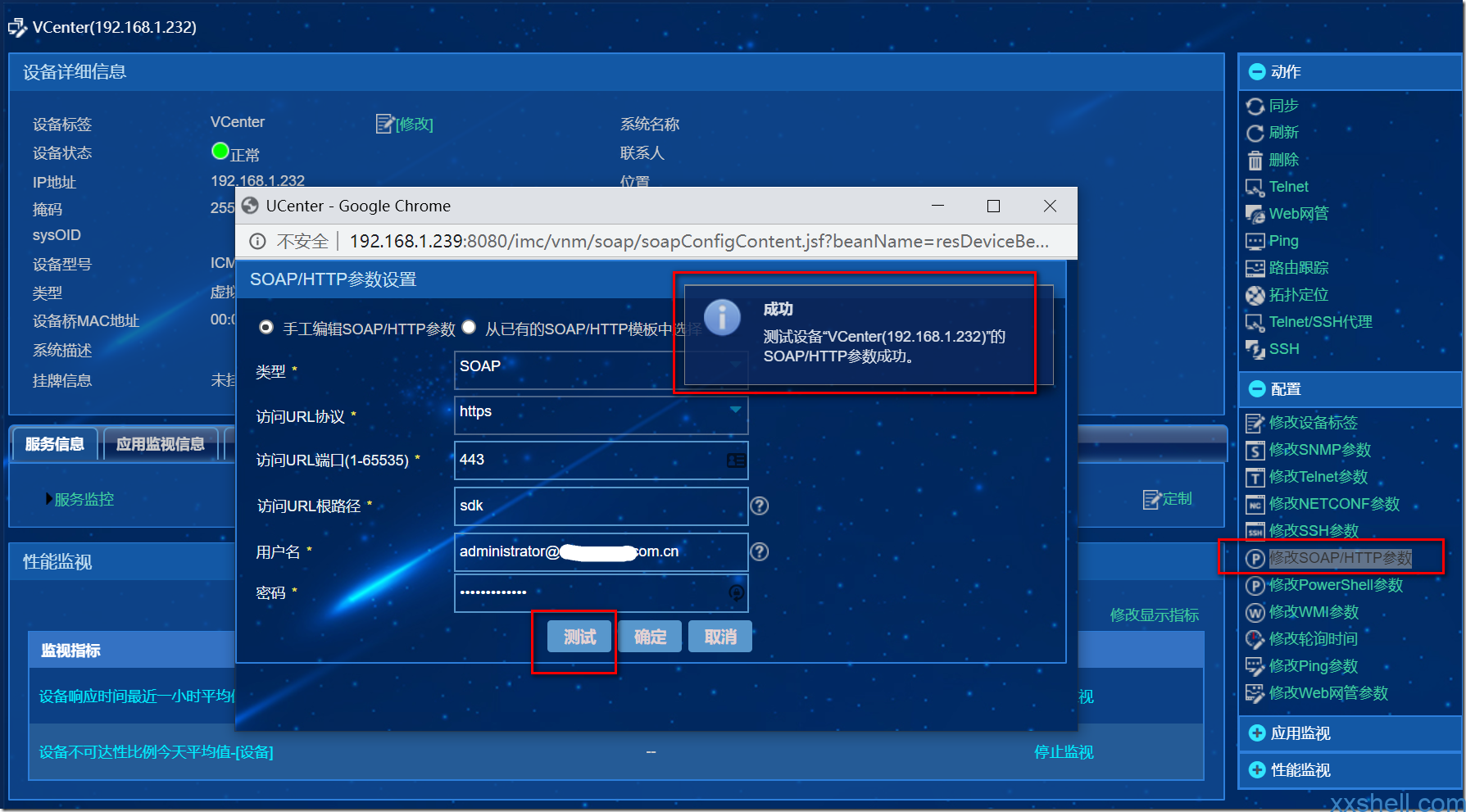This screenshot has height=812, width=1466.
Task: Click the 修改显示指标 link
Action: [x=1155, y=615]
